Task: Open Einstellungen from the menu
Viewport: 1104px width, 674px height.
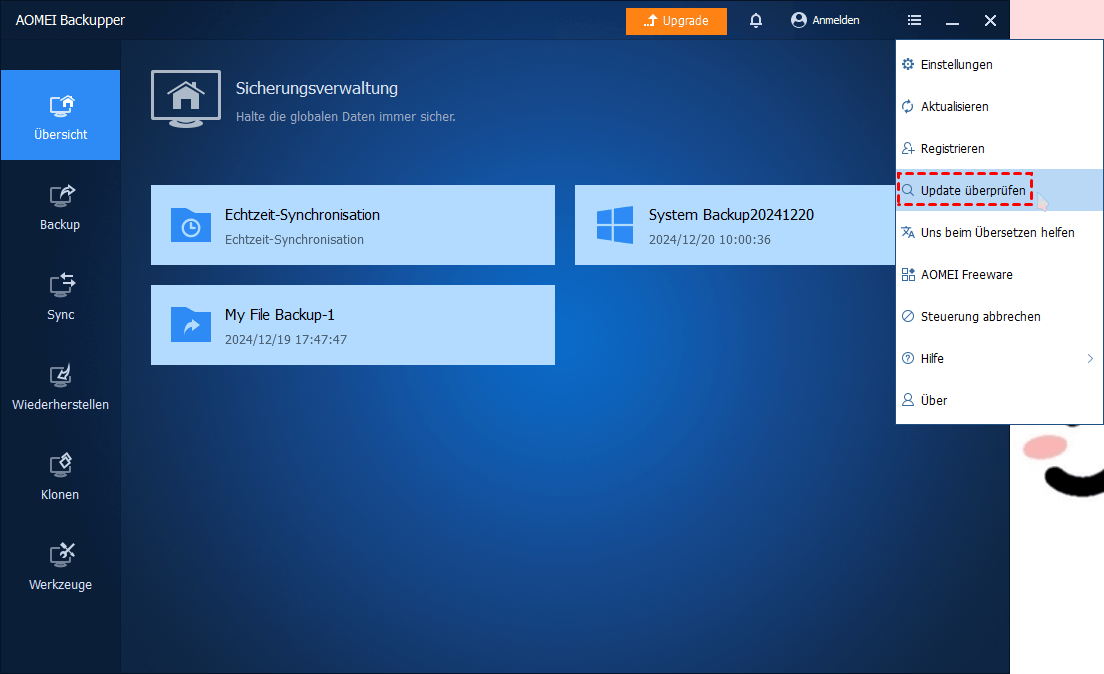Action: tap(999, 64)
